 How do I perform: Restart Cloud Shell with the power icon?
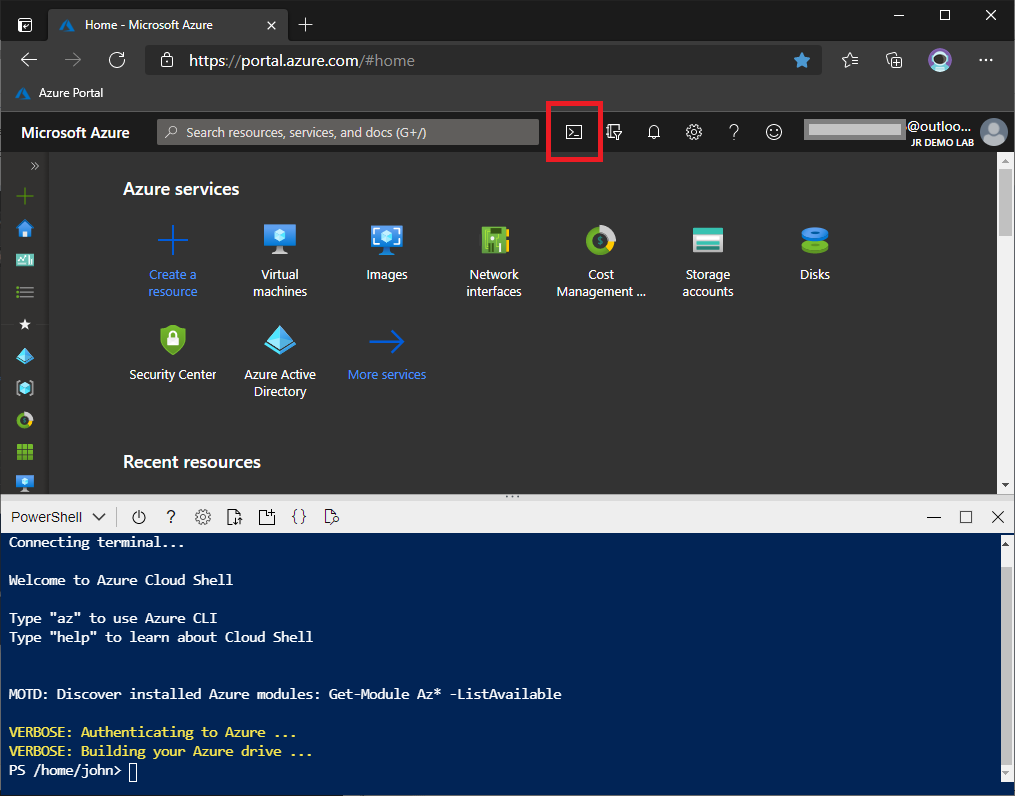(x=139, y=517)
